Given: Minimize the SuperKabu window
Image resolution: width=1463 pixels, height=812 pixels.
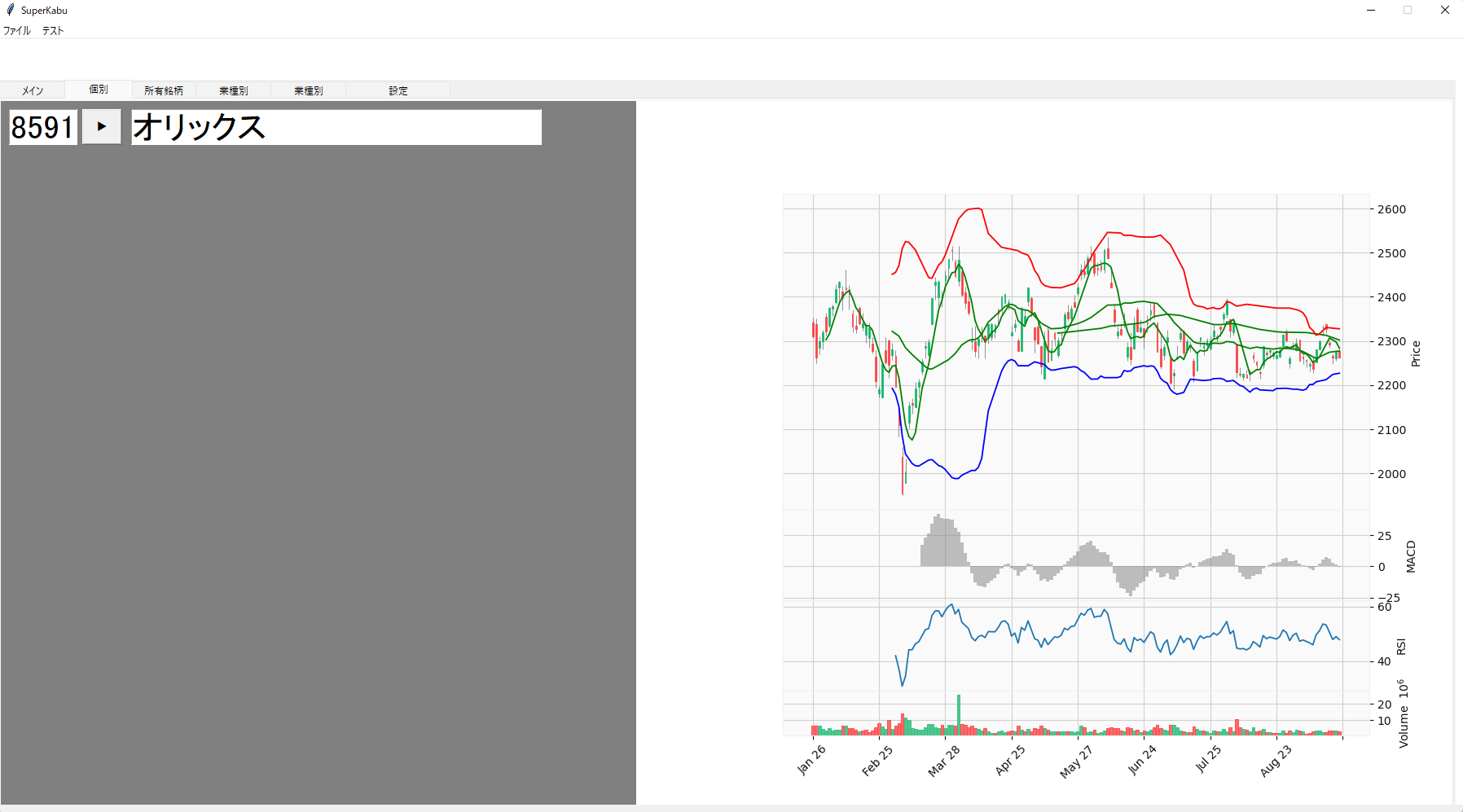Looking at the screenshot, I should pos(1371,11).
